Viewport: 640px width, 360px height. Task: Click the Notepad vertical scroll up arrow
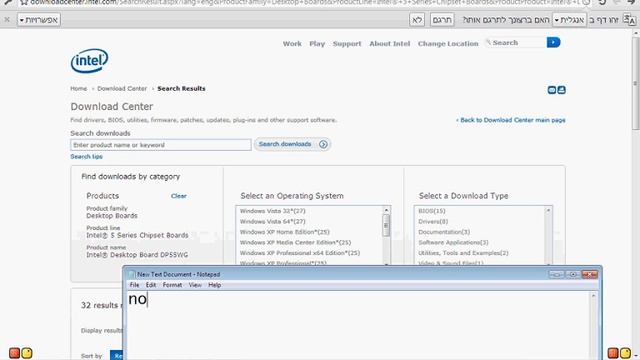coord(593,296)
